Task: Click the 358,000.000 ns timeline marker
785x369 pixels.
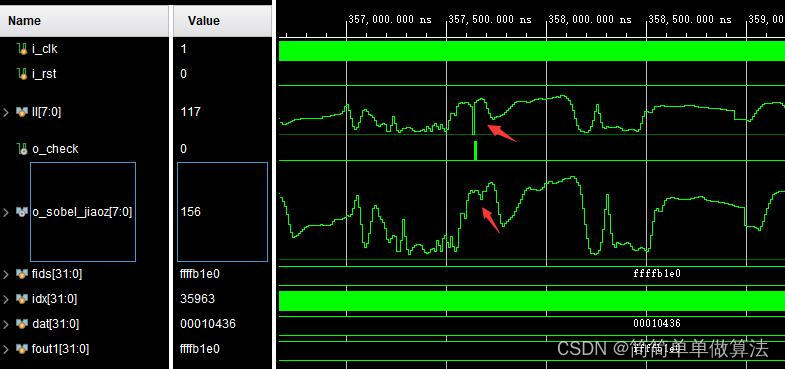Action: [x=590, y=20]
